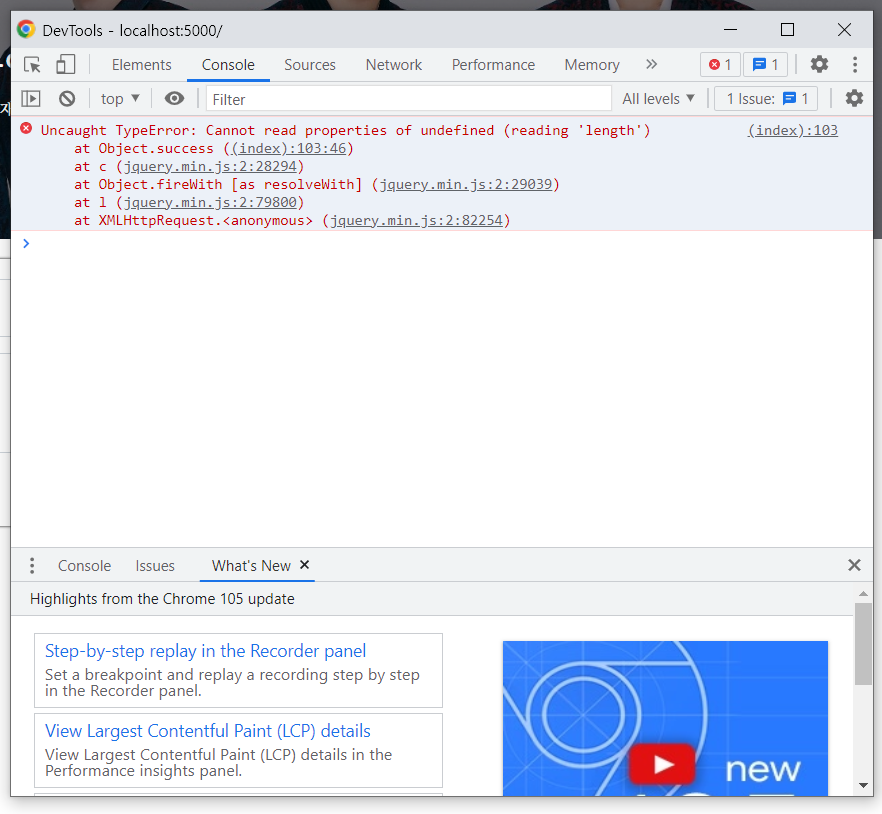Click the Chrome logo in title bar

tap(26, 29)
